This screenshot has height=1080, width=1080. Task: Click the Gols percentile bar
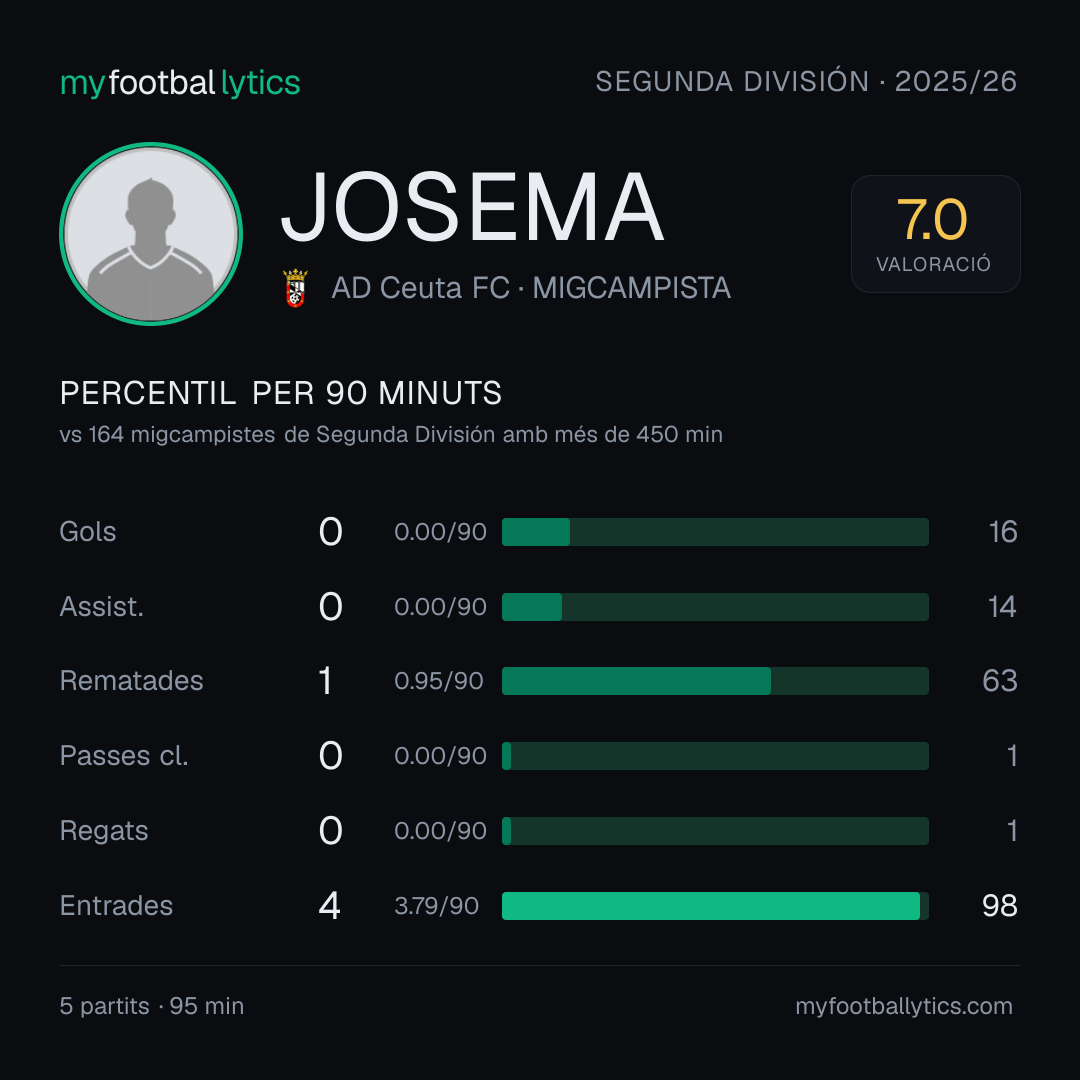[715, 532]
